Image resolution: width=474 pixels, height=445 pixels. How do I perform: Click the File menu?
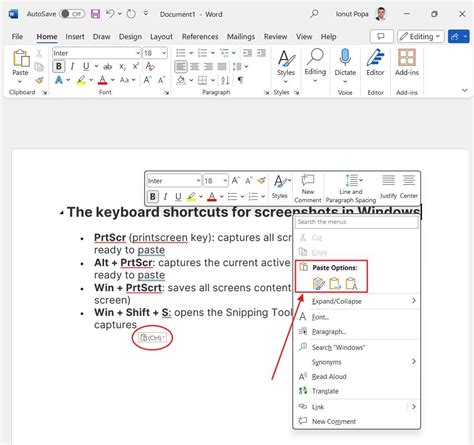(x=17, y=37)
